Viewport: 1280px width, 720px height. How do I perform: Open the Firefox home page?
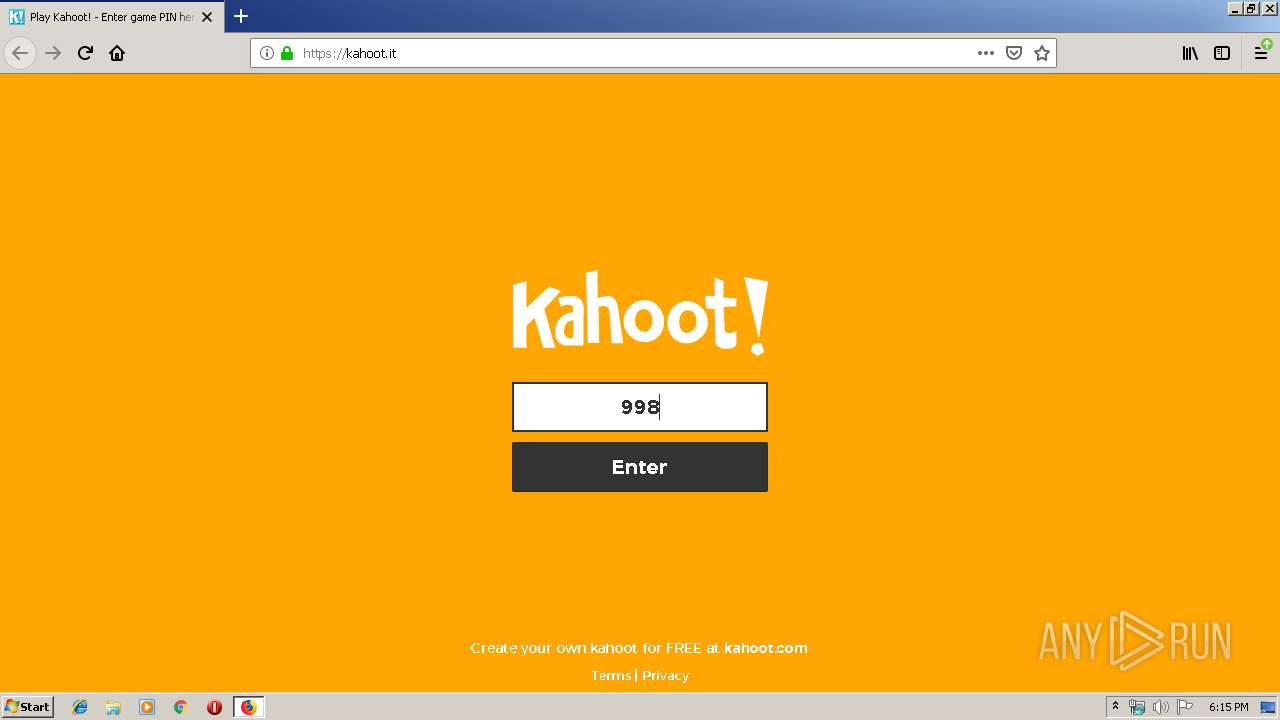(117, 53)
